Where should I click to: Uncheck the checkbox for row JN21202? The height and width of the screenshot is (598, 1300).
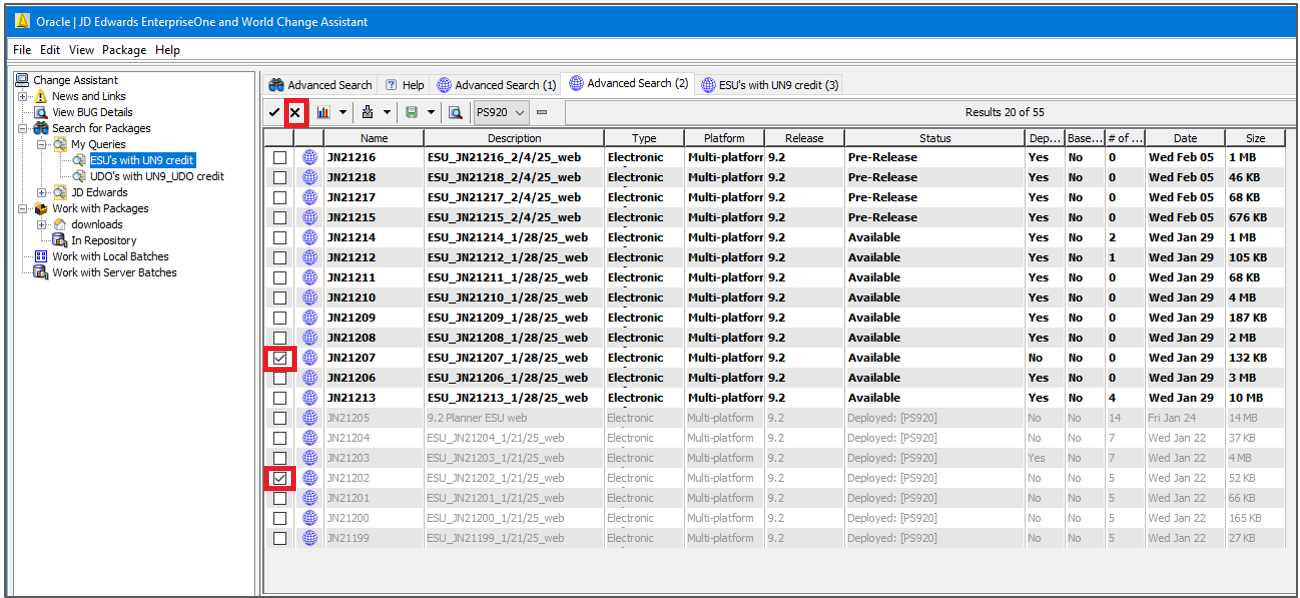(x=280, y=477)
